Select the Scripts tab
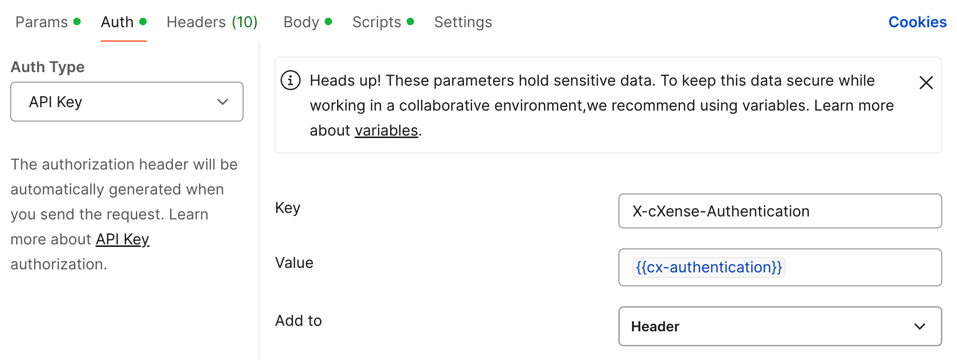The width and height of the screenshot is (957, 360). (x=377, y=22)
